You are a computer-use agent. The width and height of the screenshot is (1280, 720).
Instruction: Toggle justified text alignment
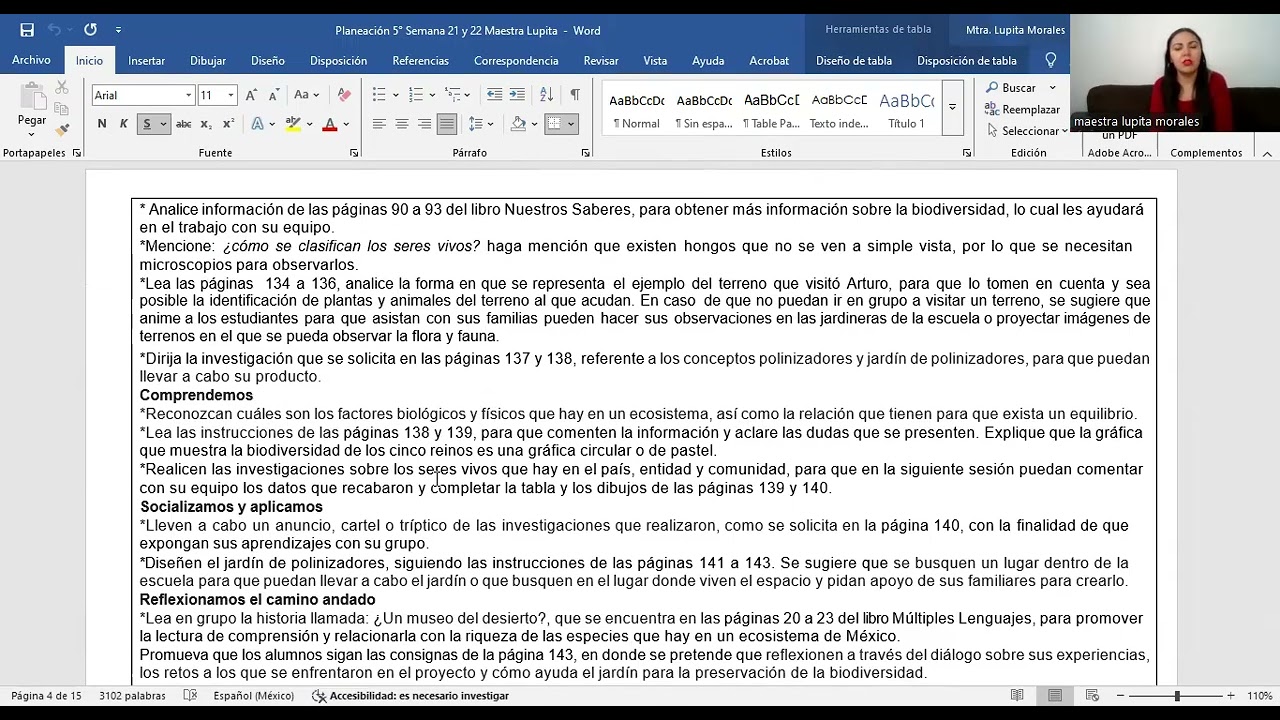click(x=447, y=124)
